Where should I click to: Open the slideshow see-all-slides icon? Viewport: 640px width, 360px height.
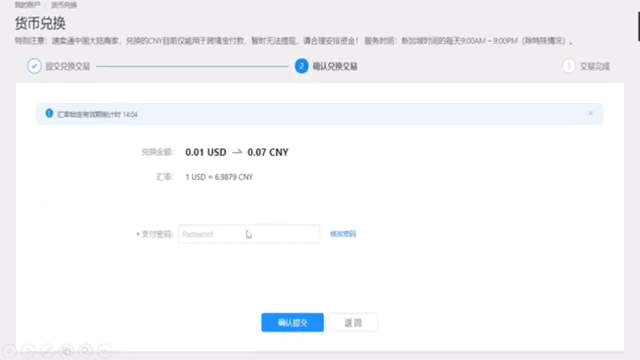67,351
